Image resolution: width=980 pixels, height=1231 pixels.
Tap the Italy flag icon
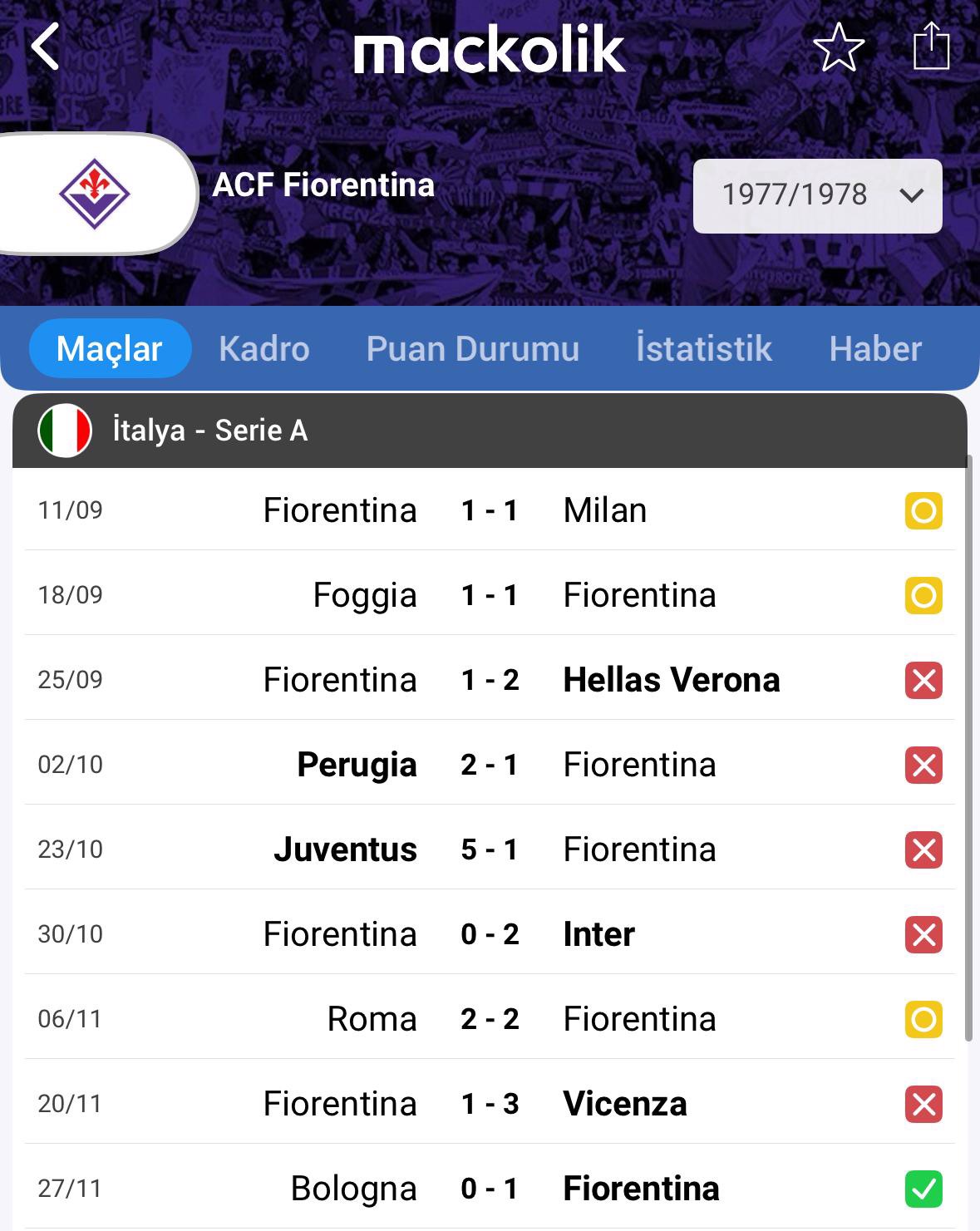[x=65, y=431]
